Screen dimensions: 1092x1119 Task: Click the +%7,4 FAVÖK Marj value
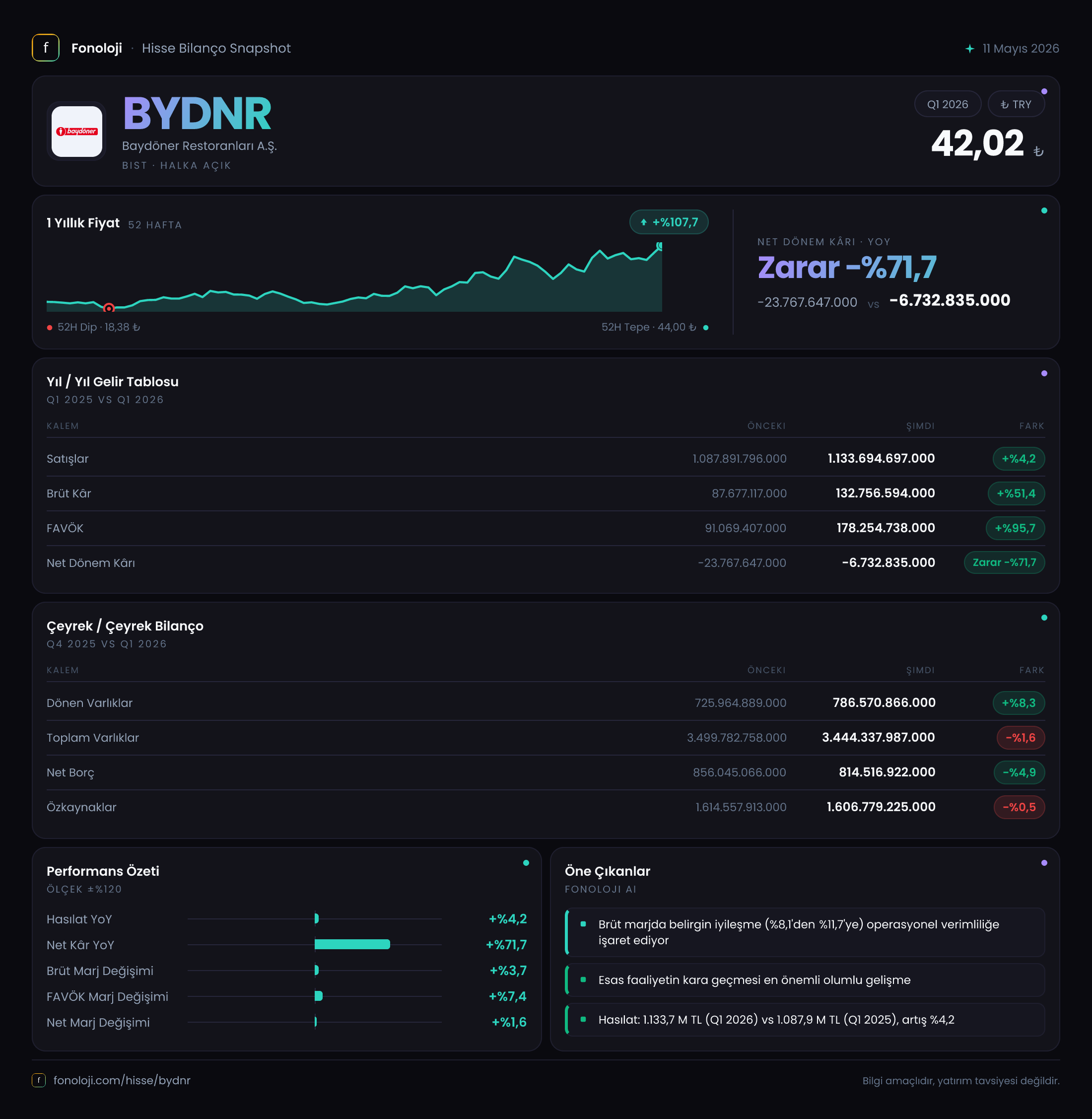pyautogui.click(x=508, y=996)
